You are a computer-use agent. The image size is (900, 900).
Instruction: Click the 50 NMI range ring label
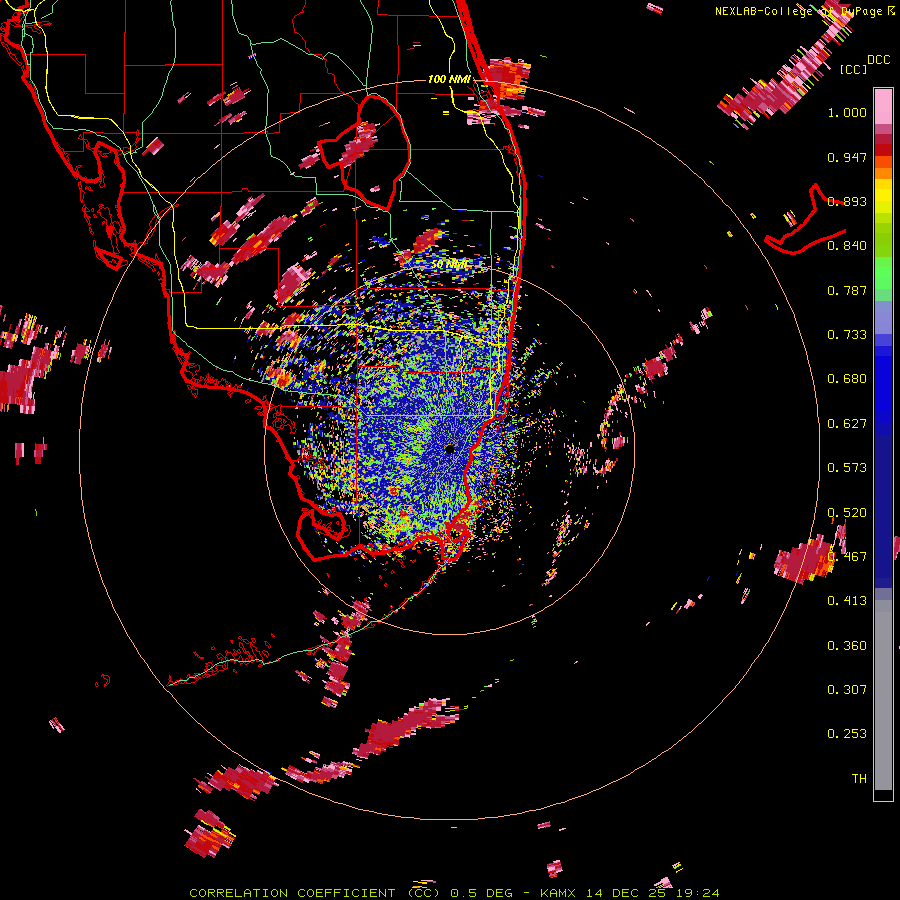click(x=450, y=265)
